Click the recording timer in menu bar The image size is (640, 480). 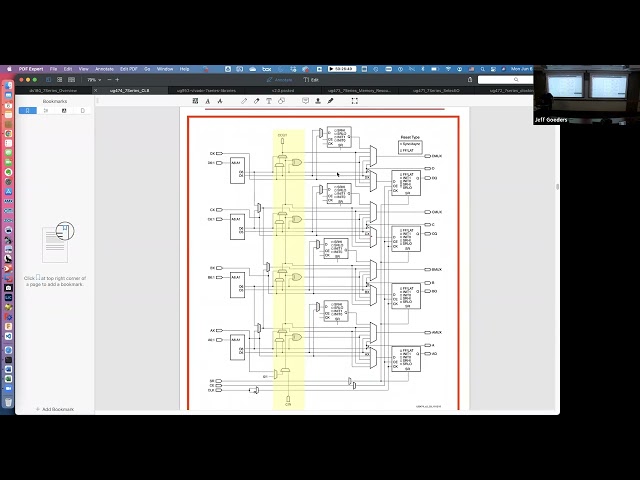pyautogui.click(x=342, y=69)
